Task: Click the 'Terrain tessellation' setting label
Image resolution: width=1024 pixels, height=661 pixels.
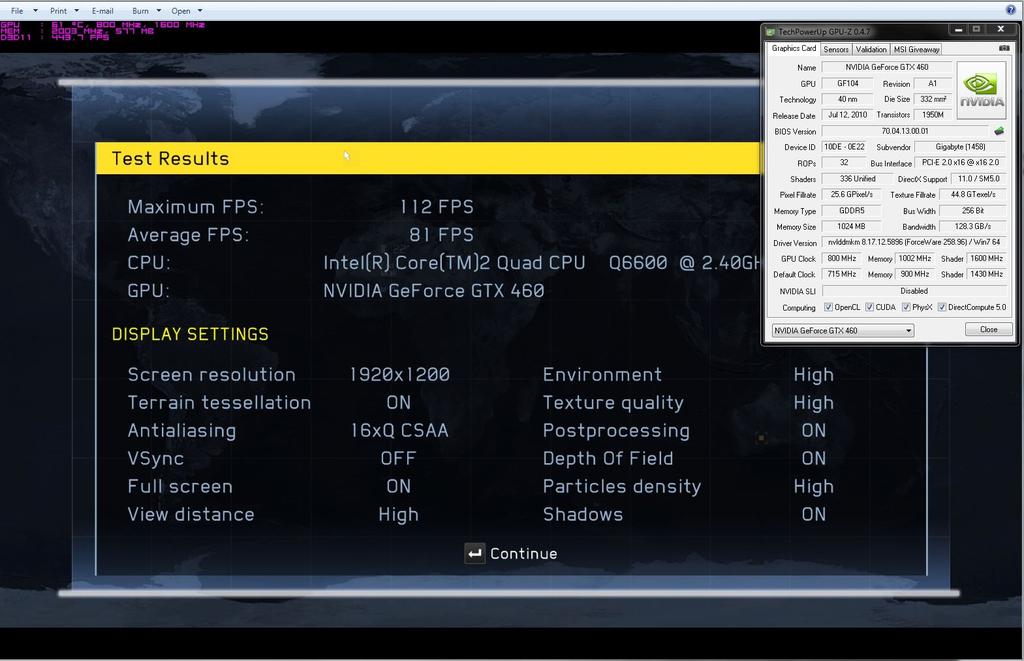Action: 219,403
